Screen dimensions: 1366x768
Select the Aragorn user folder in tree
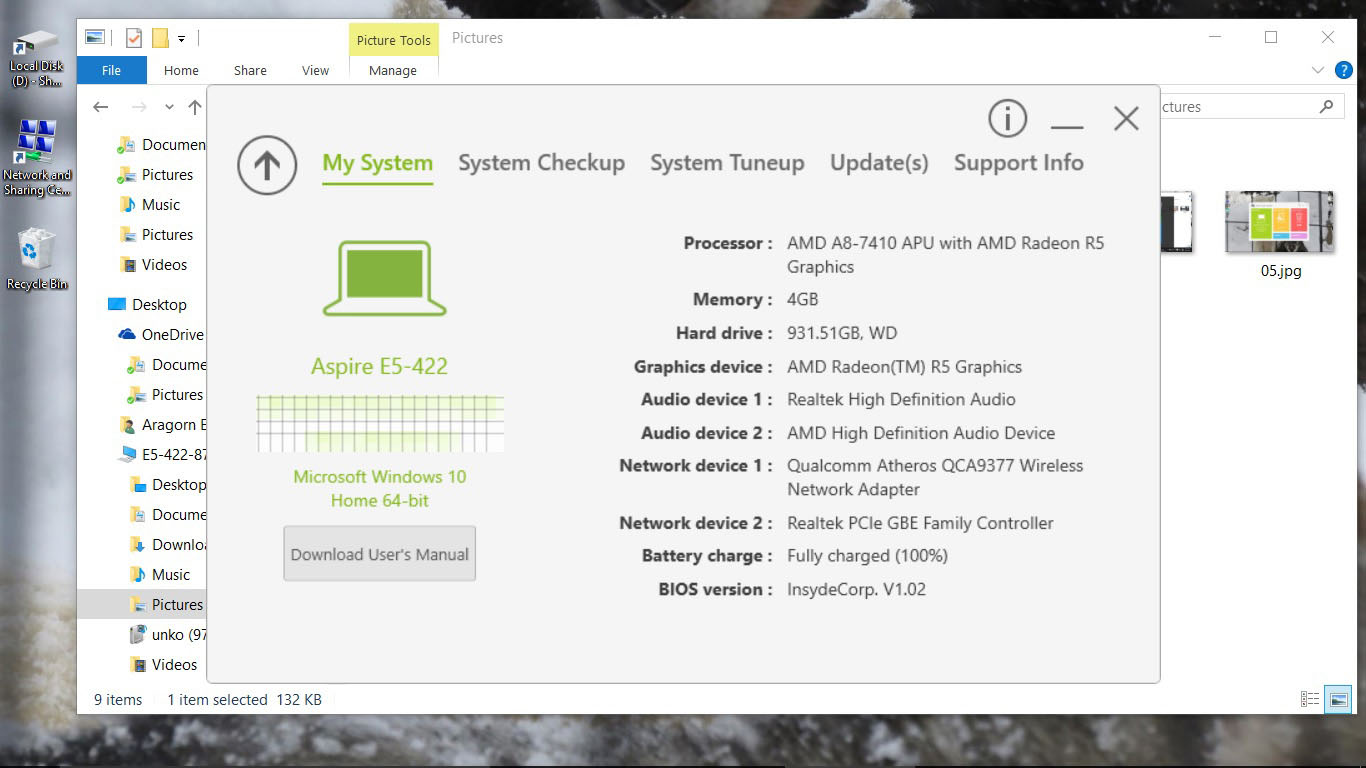pyautogui.click(x=163, y=424)
